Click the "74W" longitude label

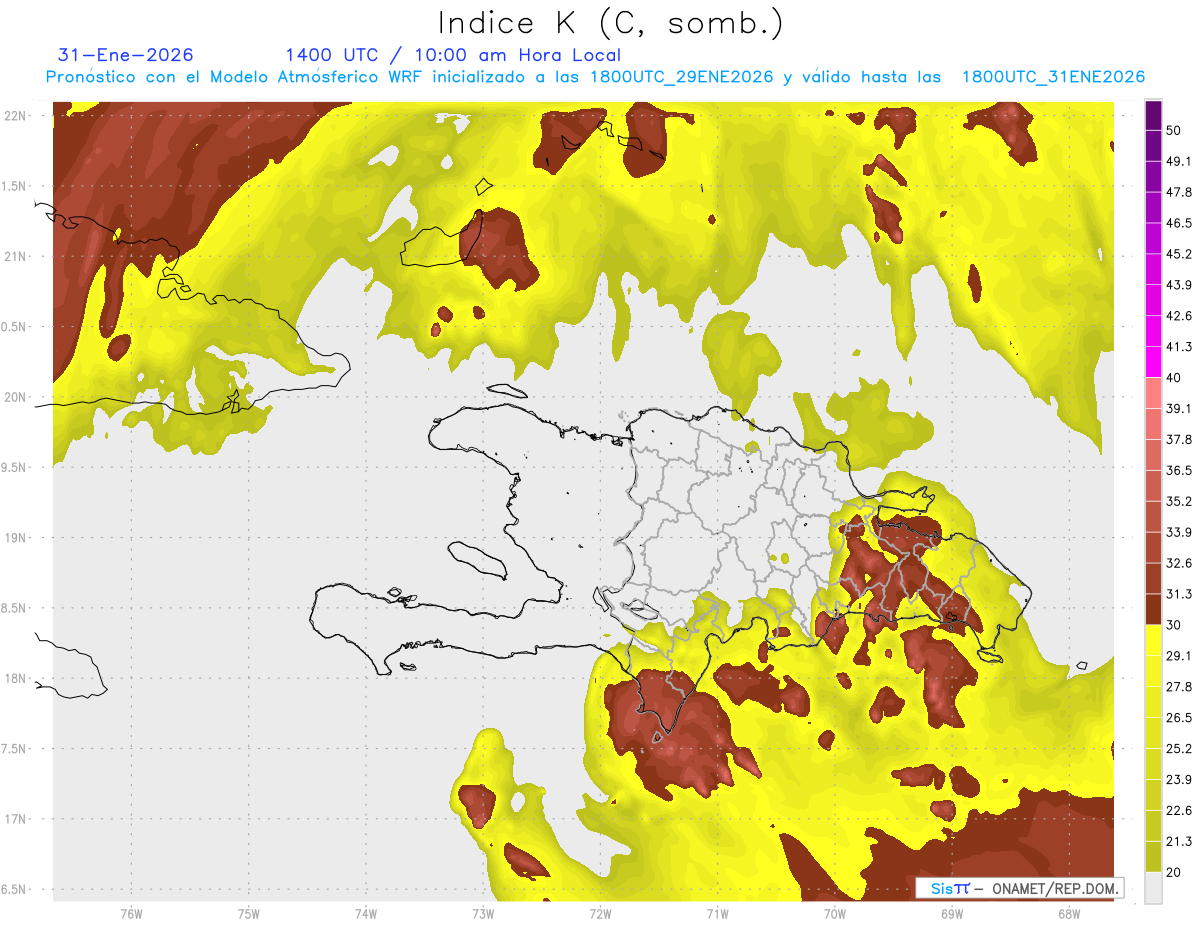pyautogui.click(x=366, y=913)
